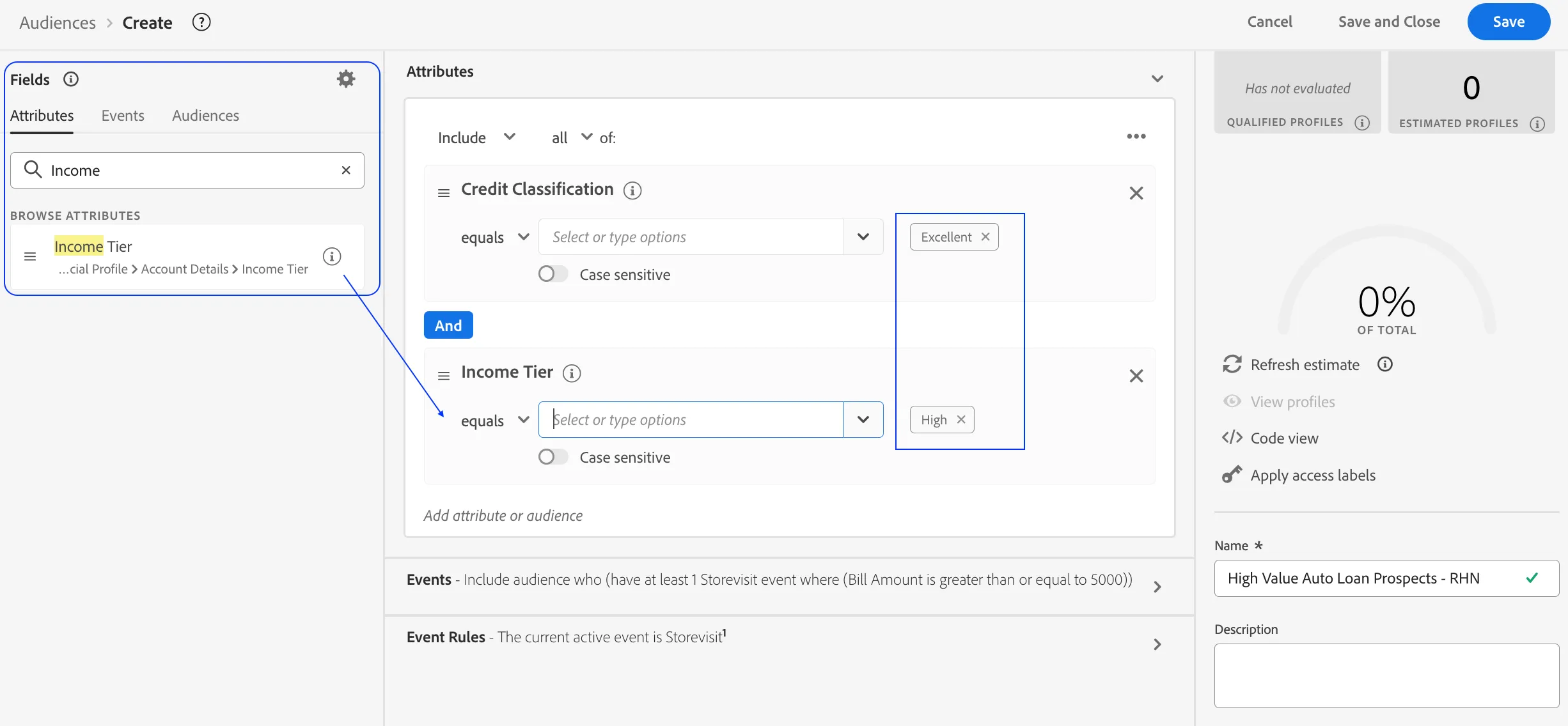Switch to the Events tab
The image size is (1568, 726).
pos(123,116)
